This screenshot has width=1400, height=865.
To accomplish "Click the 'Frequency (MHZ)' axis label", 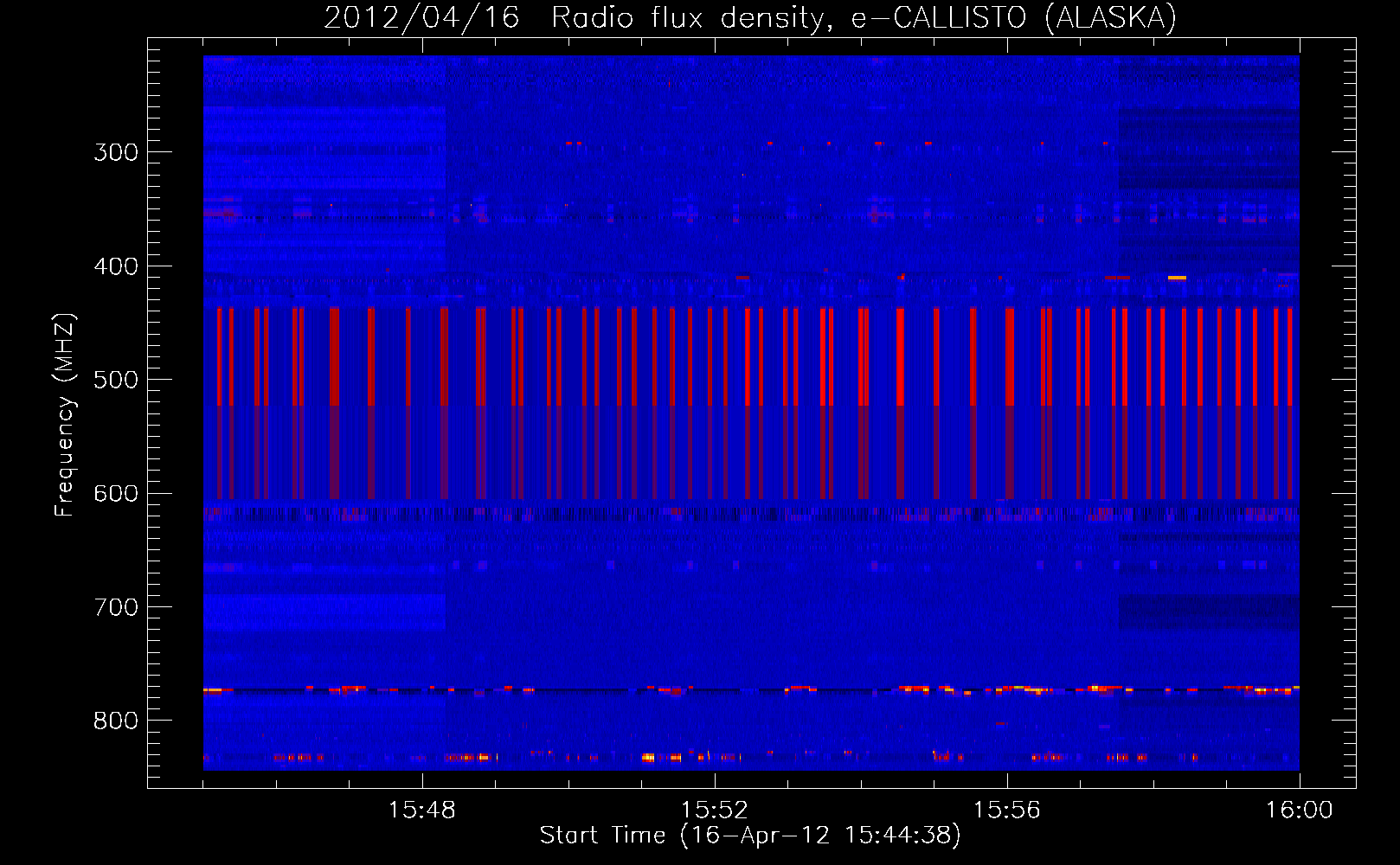I will (x=65, y=415).
